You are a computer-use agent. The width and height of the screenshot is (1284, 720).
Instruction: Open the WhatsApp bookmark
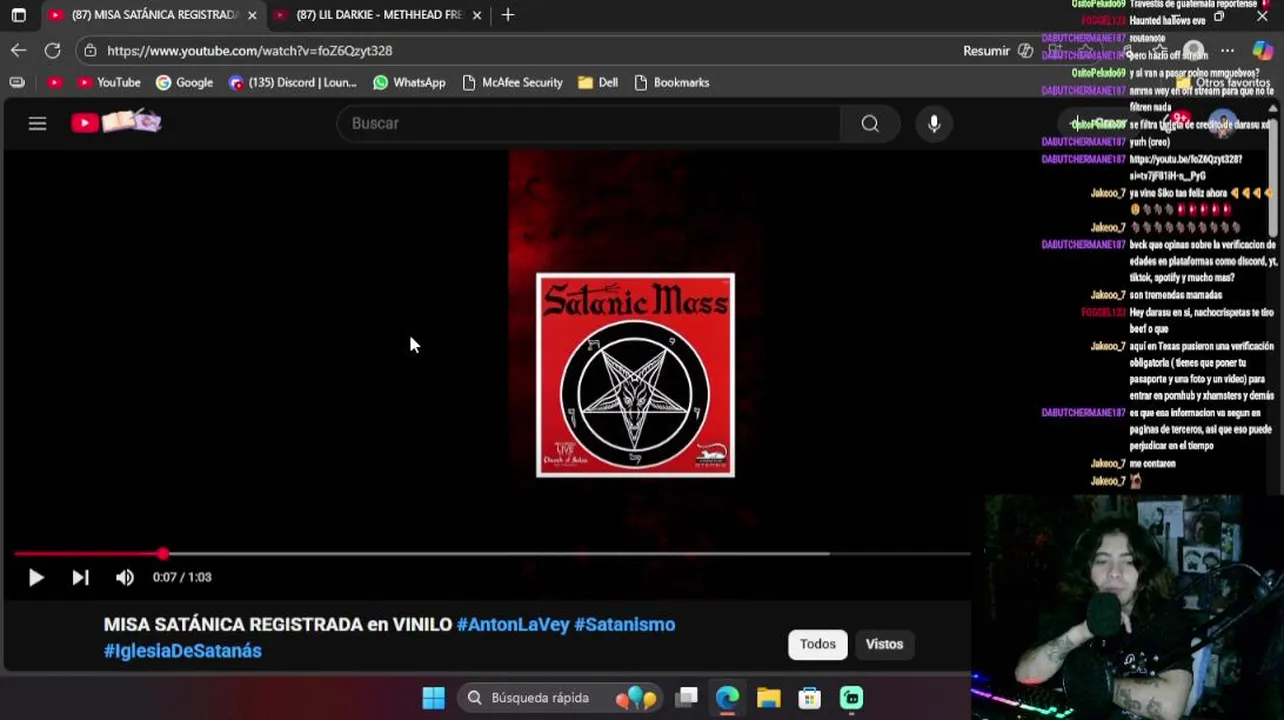click(409, 82)
